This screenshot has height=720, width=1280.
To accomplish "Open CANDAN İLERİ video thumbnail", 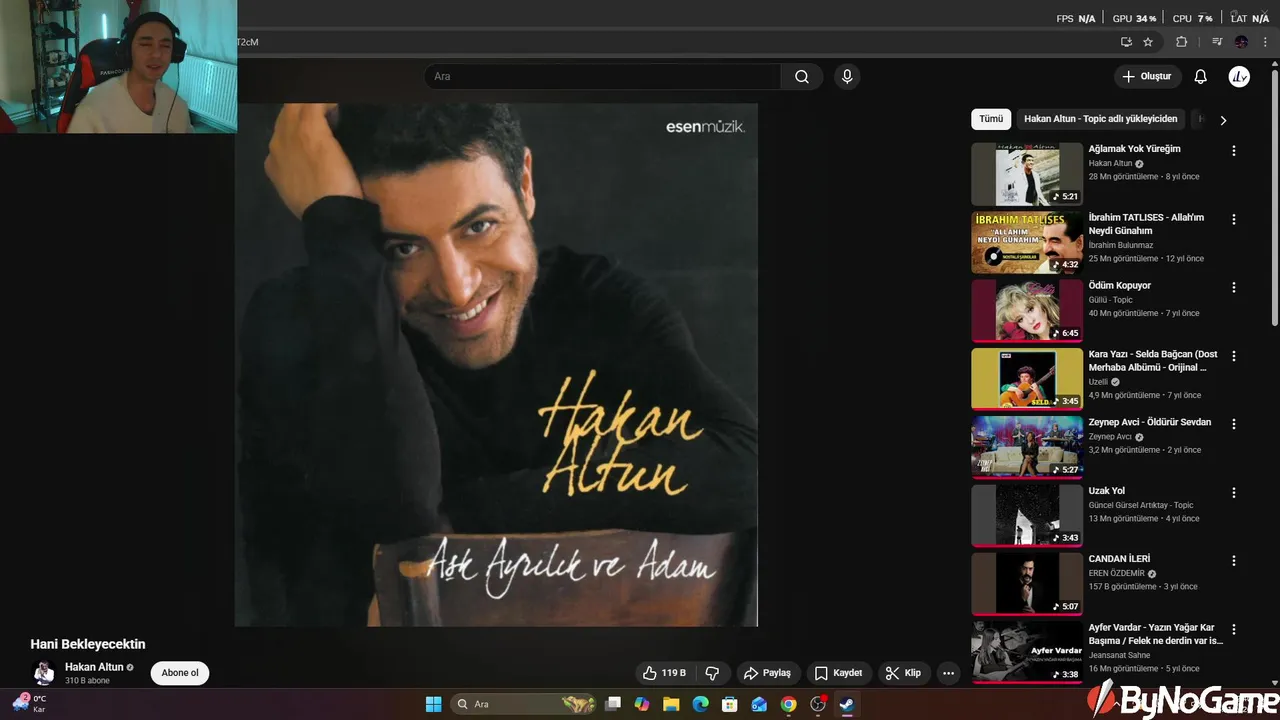I will (x=1027, y=585).
